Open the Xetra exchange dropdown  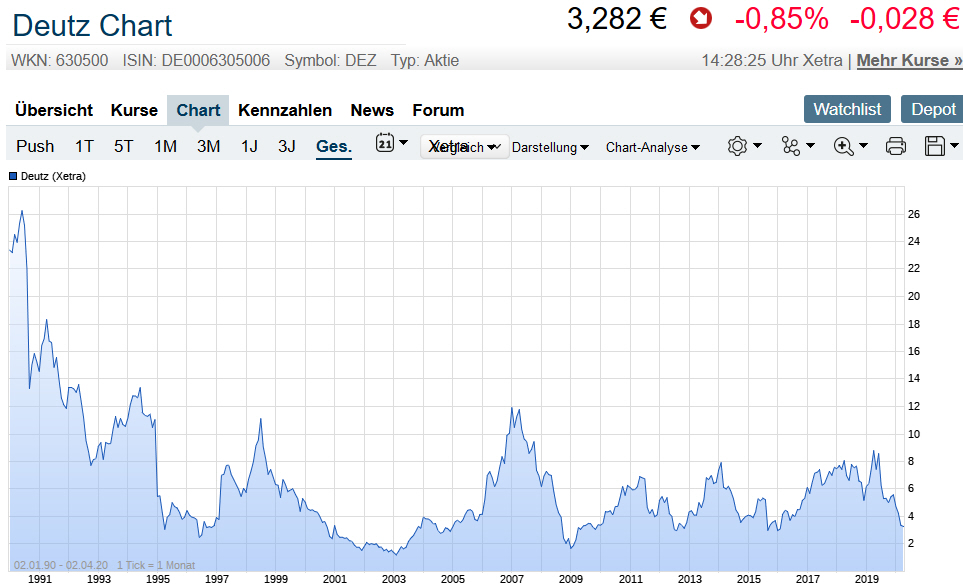464,147
